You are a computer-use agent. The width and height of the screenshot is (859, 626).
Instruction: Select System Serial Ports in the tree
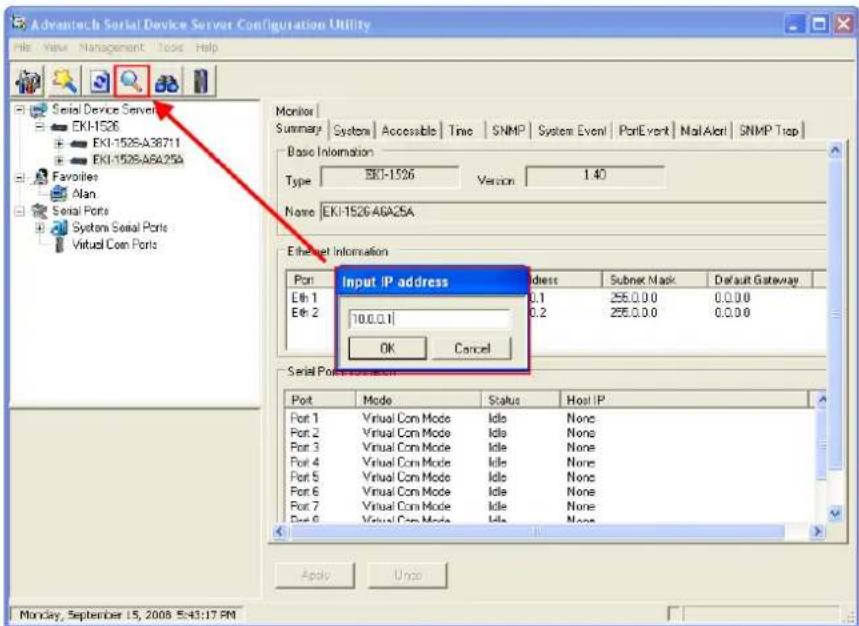click(x=119, y=227)
